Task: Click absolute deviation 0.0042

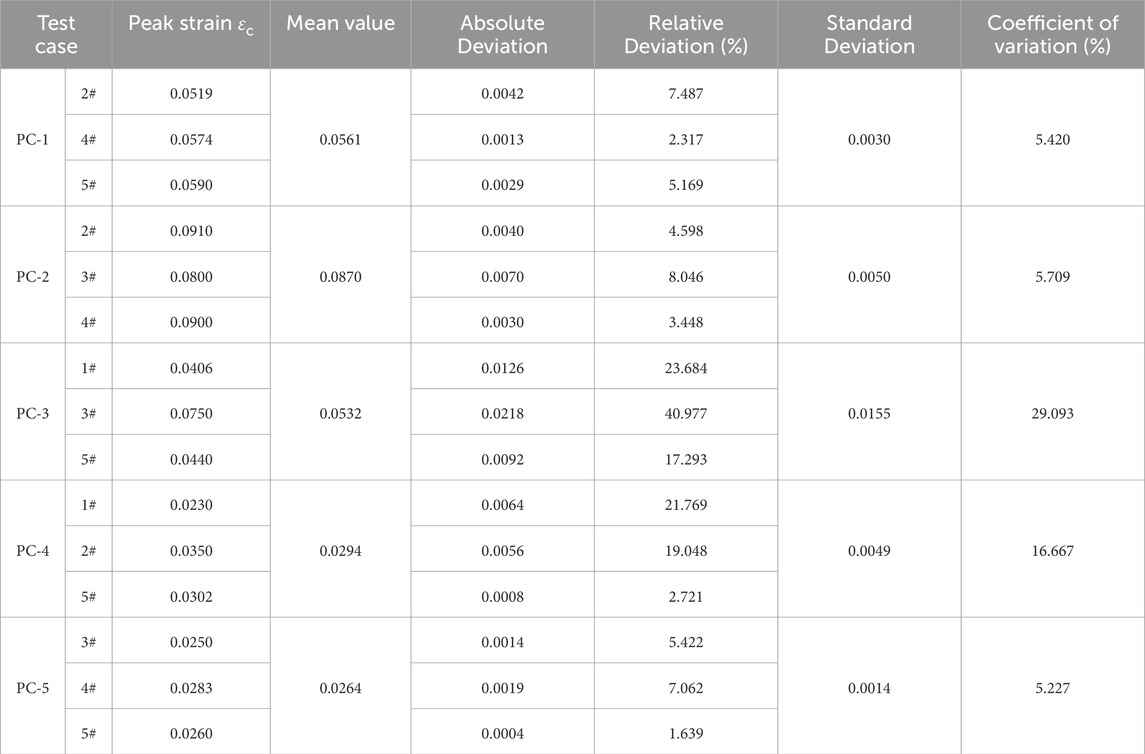Action: click(x=502, y=93)
